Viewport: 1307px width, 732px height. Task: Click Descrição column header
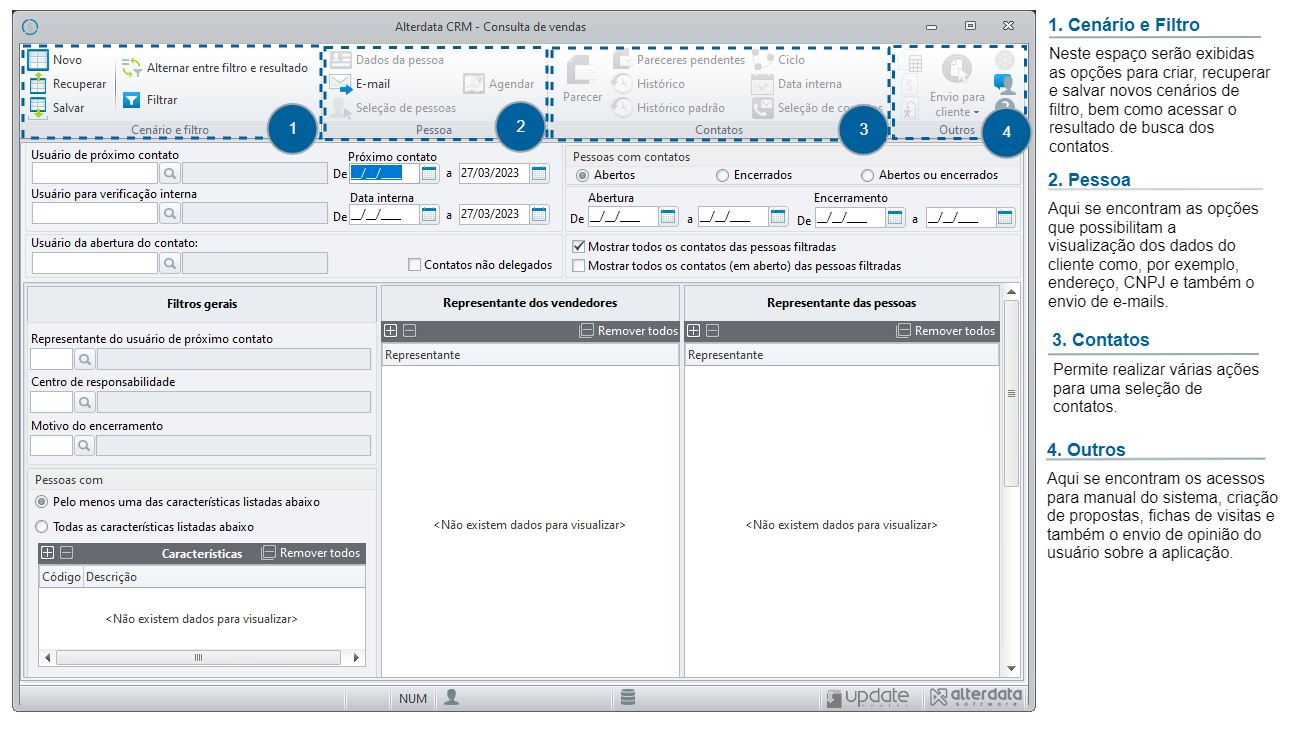coord(224,577)
